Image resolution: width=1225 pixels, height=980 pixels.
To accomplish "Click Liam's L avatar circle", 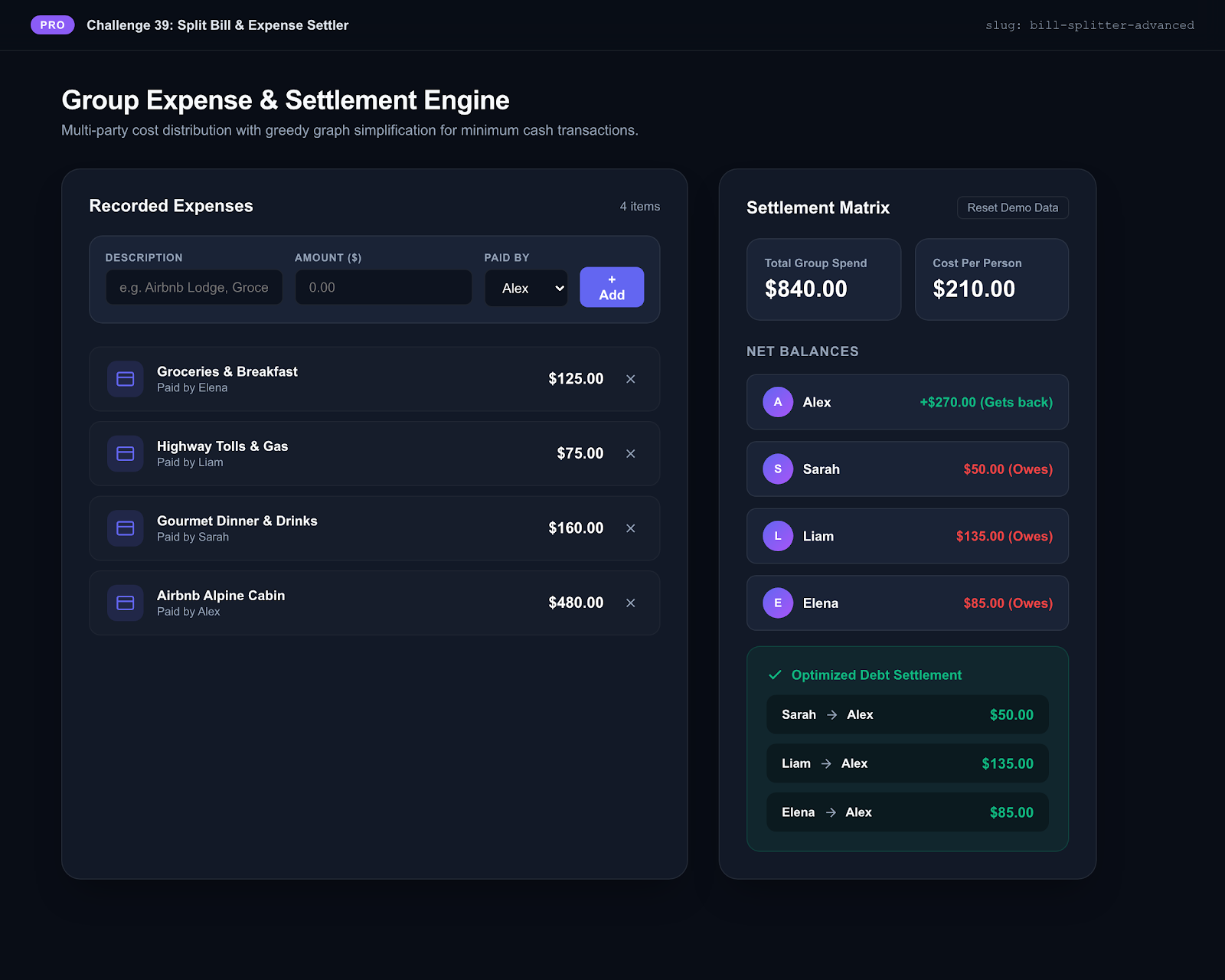I will tap(778, 536).
